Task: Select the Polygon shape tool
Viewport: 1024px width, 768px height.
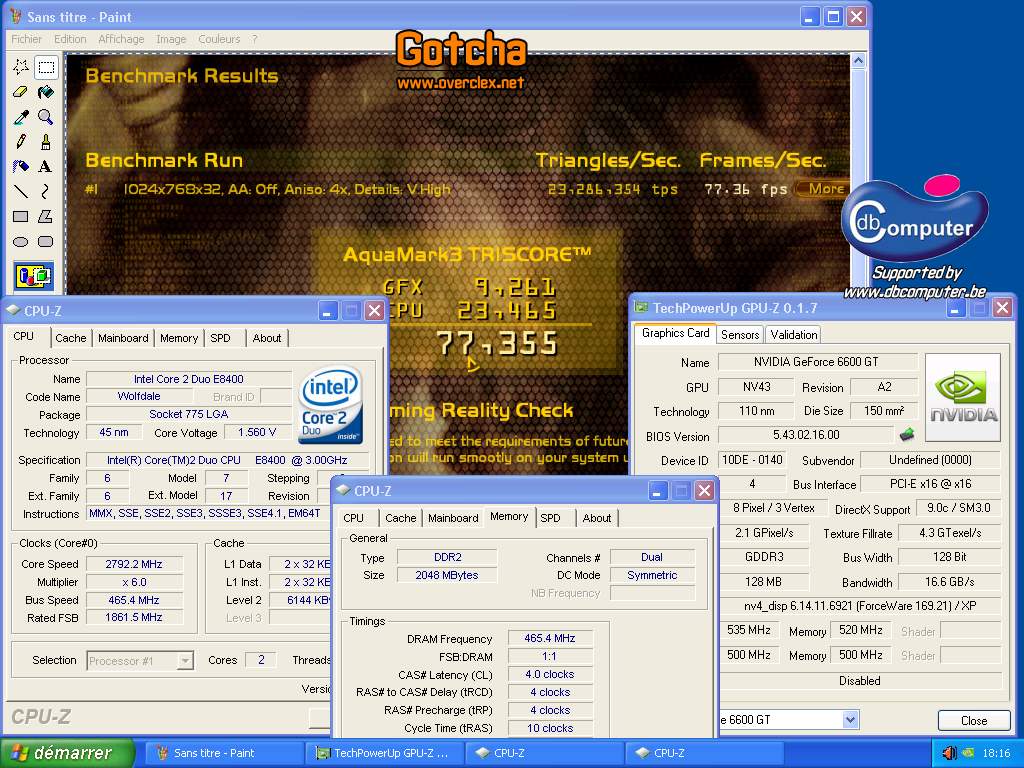Action: (46, 216)
